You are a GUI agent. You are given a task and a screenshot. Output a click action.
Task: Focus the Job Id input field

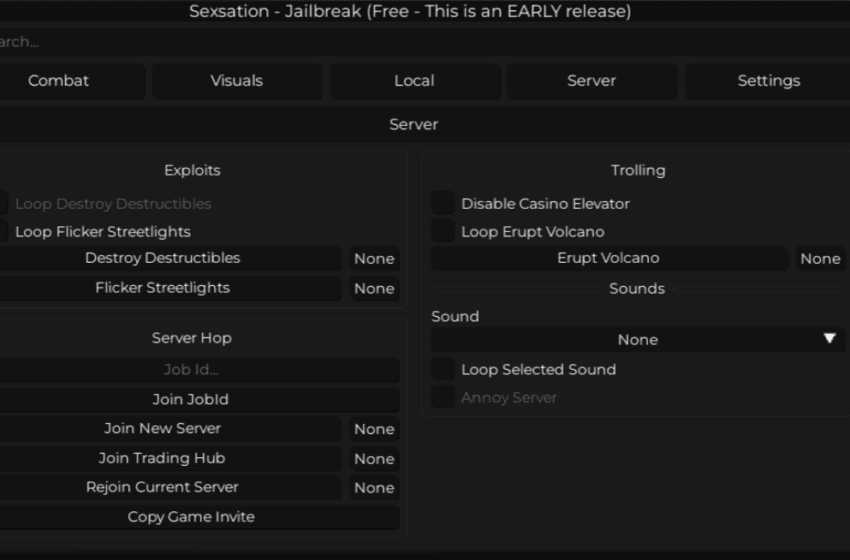pos(199,370)
